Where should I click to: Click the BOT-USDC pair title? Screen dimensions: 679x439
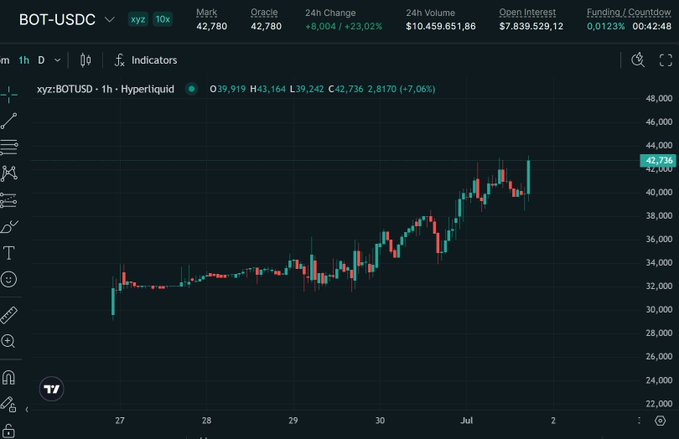pos(57,19)
